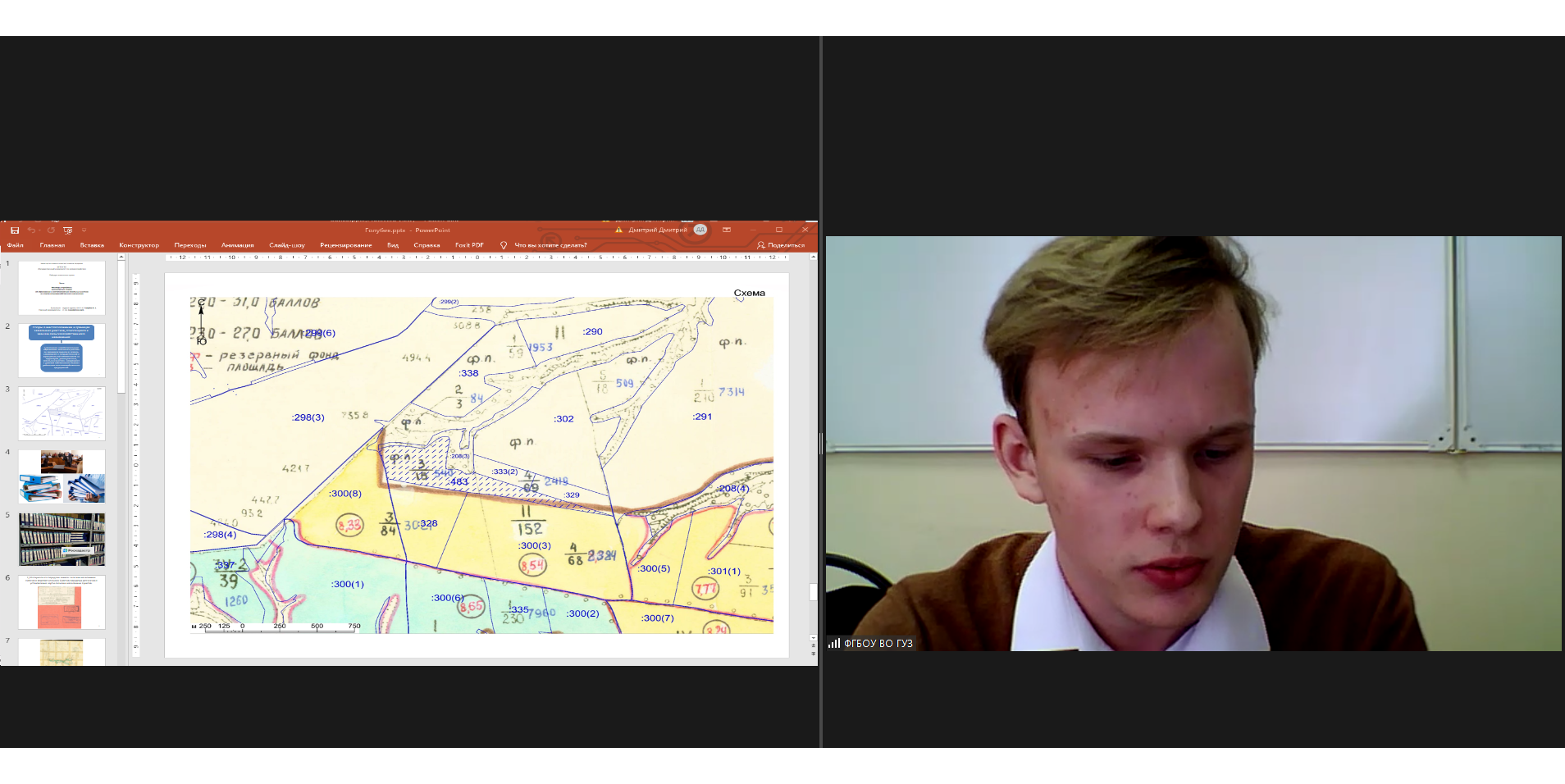Select slide 2 thumbnail with blue box
The image size is (1565, 784).
[62, 350]
